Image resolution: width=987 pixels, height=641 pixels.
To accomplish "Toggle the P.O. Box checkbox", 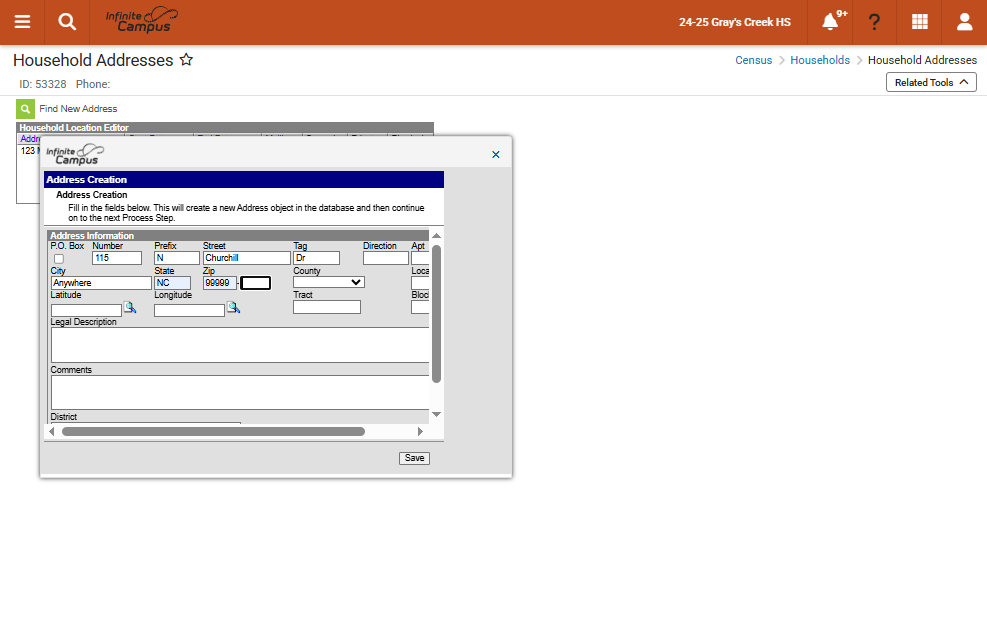I will (59, 259).
